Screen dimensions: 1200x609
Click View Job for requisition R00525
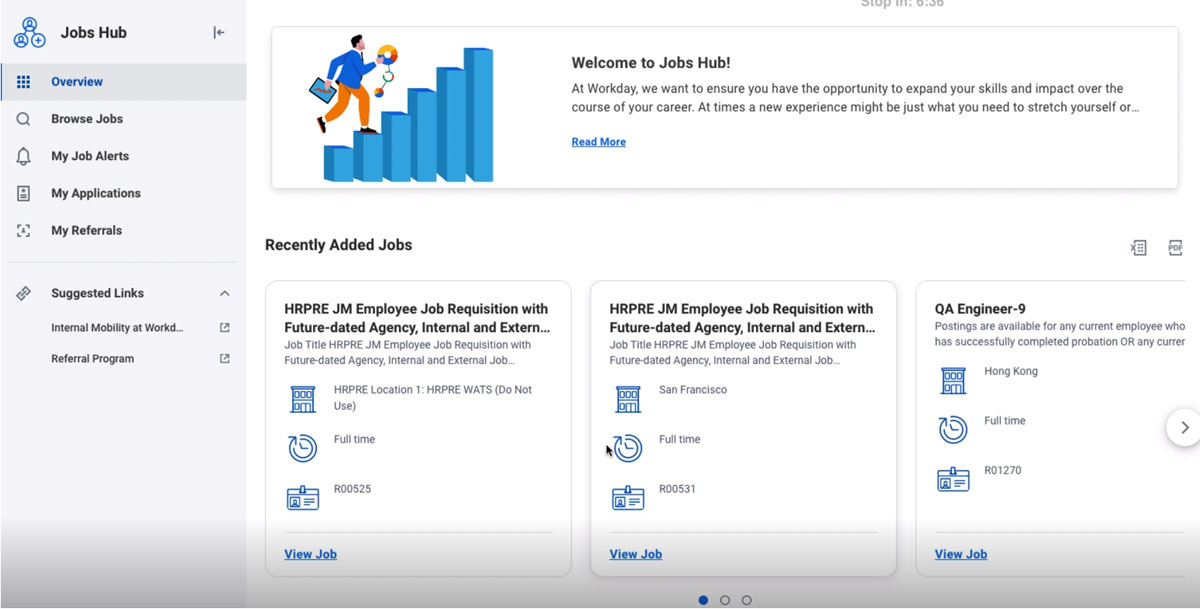[310, 554]
